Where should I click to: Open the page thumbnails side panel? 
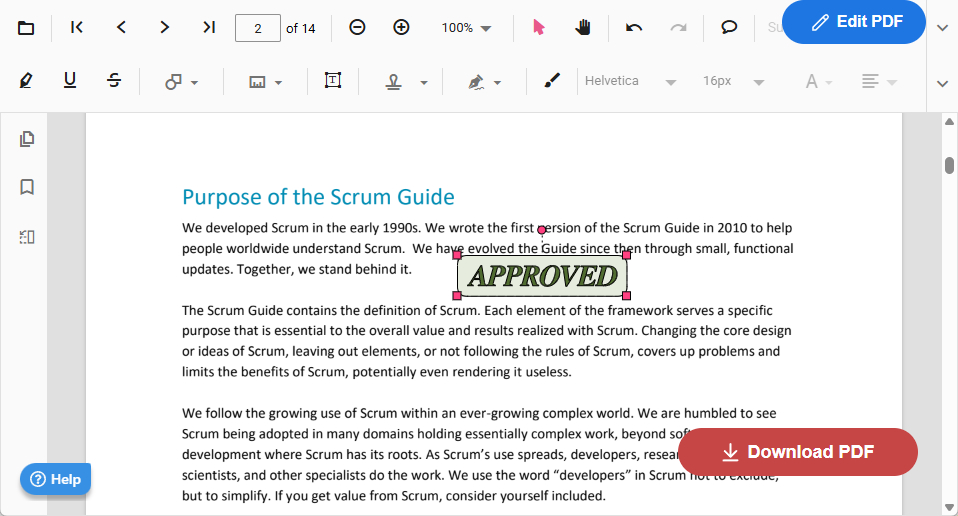coord(27,139)
